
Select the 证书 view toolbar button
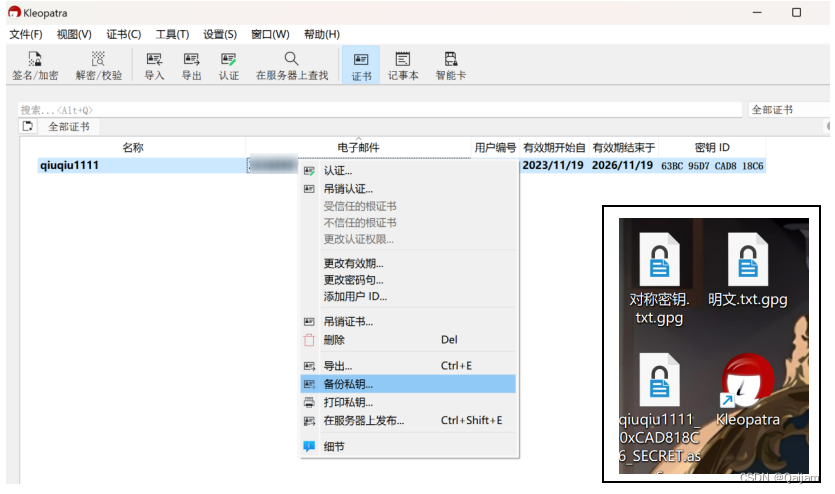coord(361,65)
